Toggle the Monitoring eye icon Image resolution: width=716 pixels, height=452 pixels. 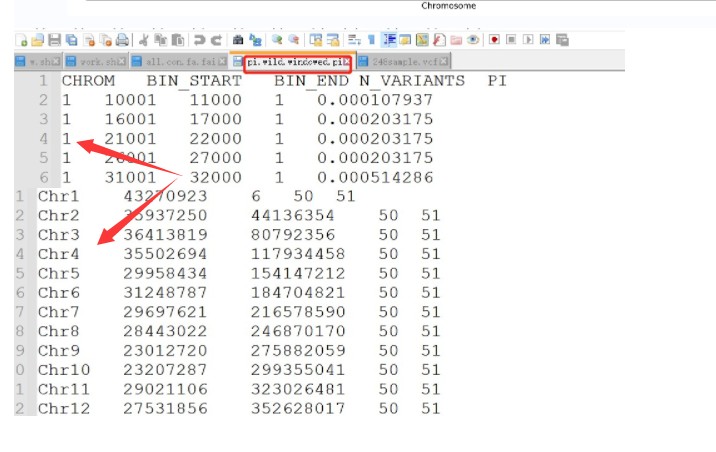click(473, 40)
